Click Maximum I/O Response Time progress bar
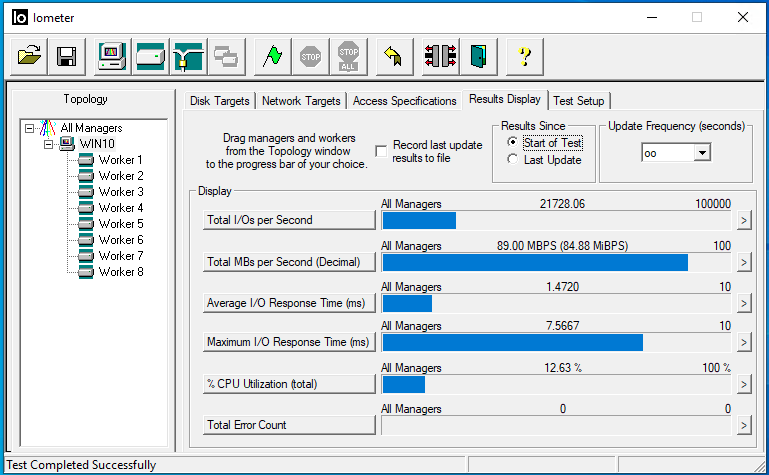The width and height of the screenshot is (769, 475). 556,343
